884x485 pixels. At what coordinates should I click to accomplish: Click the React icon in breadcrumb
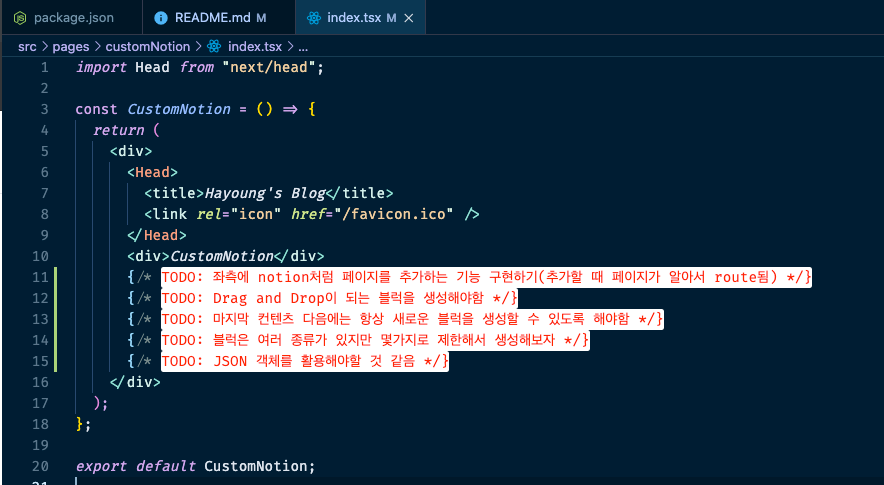coord(214,46)
